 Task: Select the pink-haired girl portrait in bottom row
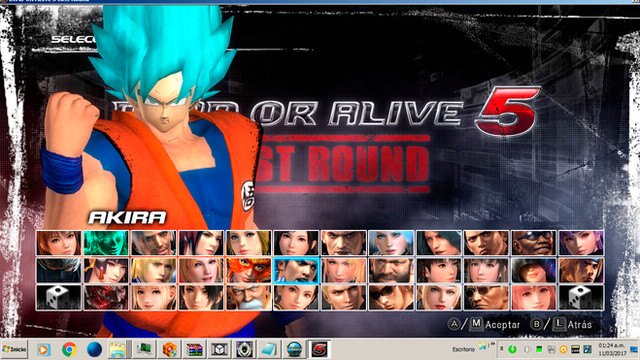tap(533, 298)
